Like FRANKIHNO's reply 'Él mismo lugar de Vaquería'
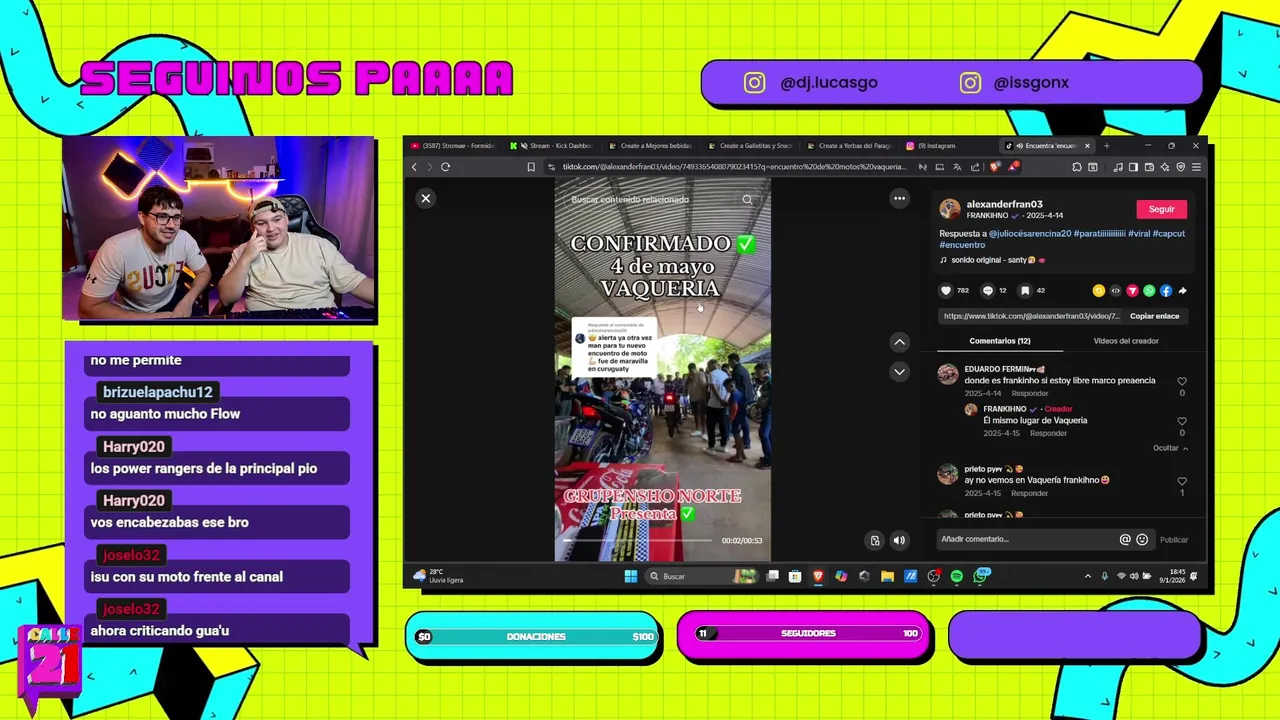This screenshot has width=1280, height=720. [x=1182, y=421]
